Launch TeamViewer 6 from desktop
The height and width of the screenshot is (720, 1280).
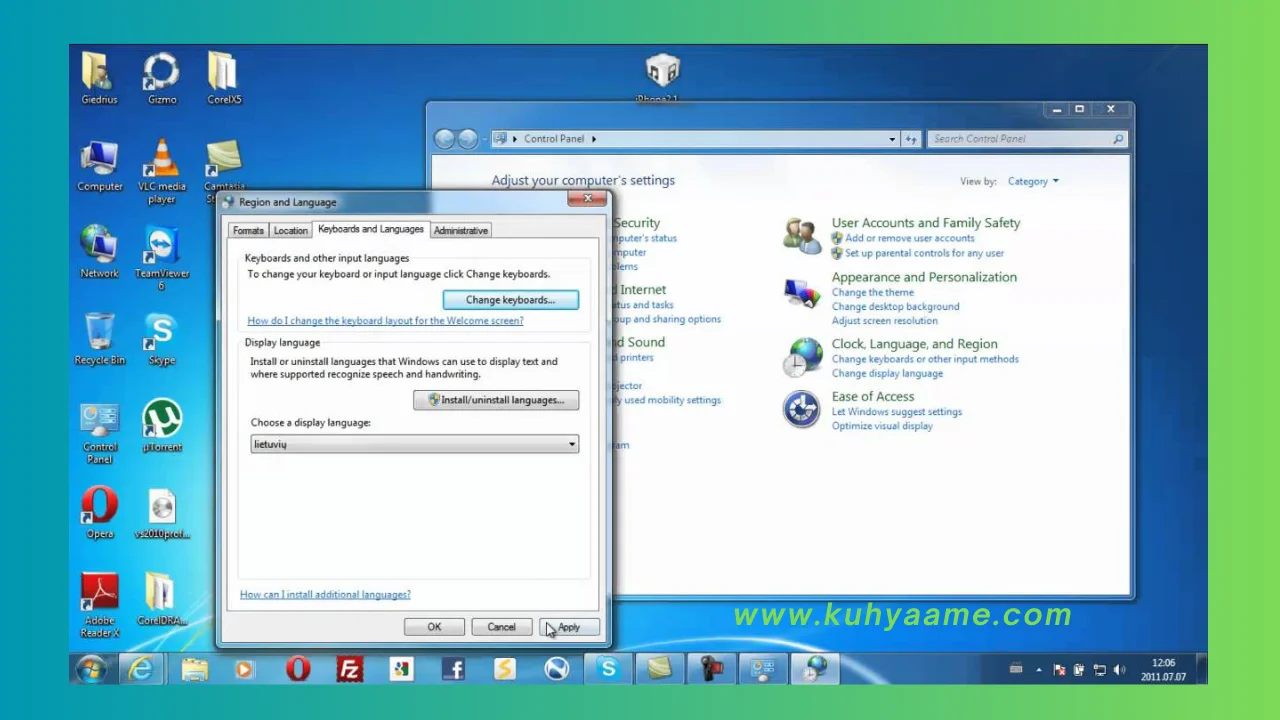(161, 257)
